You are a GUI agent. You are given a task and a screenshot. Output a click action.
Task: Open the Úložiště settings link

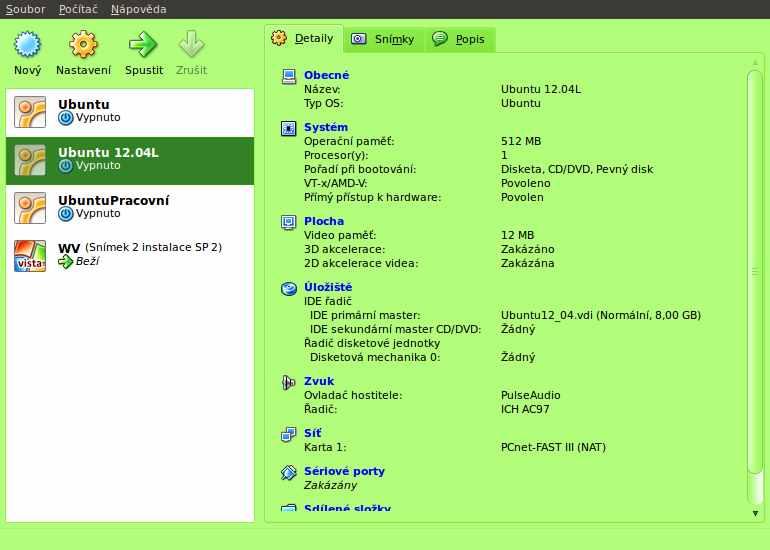(x=328, y=287)
